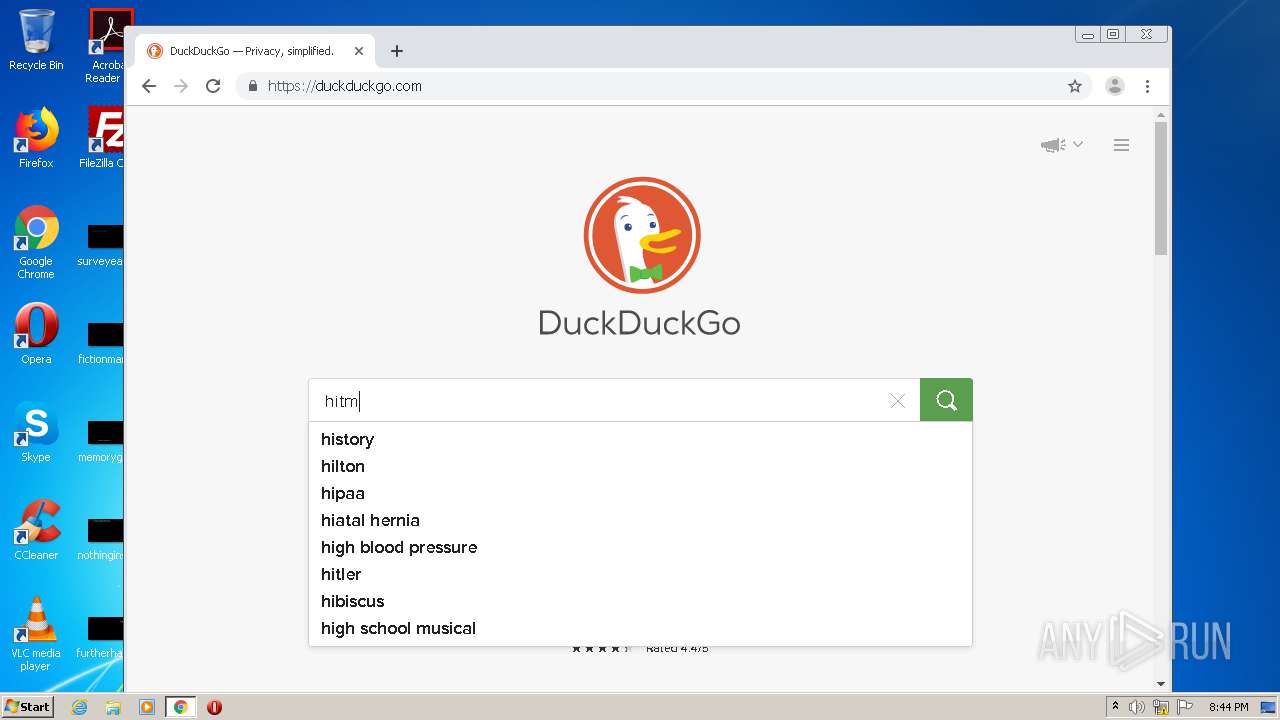Click the 8:44 PM system clock
The image size is (1280, 720).
1228,707
